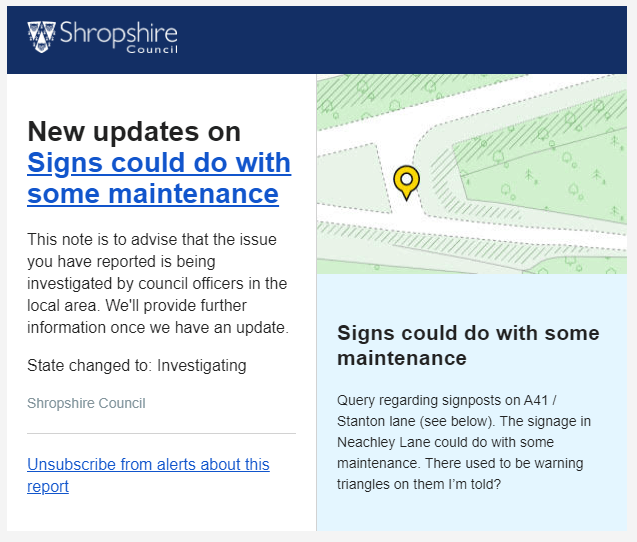
Task: Click the small "Council" text under Shropshire
Action: [x=153, y=51]
